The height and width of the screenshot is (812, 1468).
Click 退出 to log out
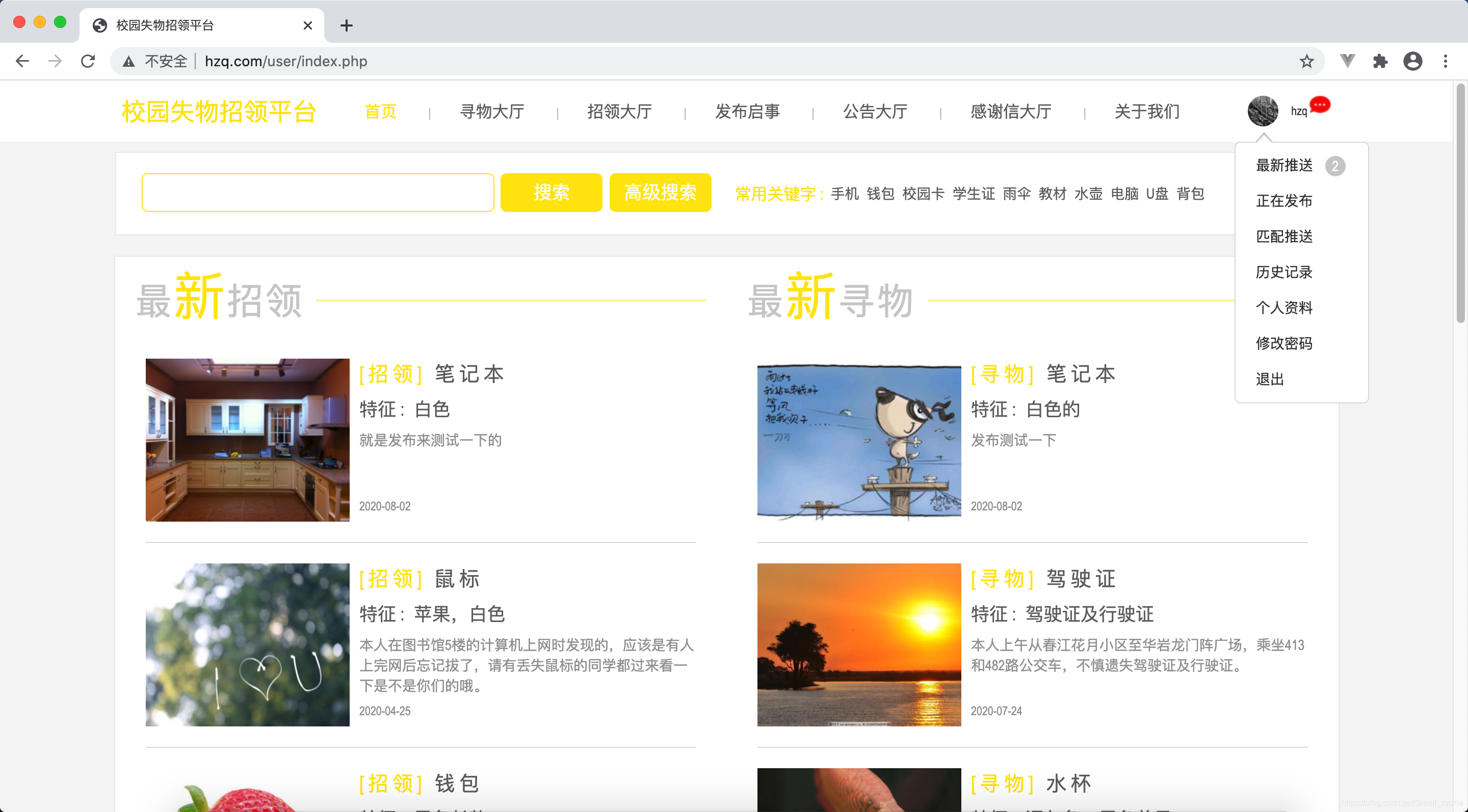tap(1270, 378)
